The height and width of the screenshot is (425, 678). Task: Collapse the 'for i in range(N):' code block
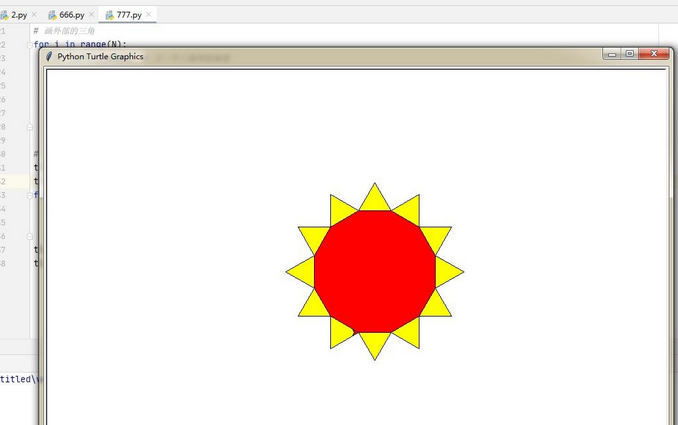29,45
